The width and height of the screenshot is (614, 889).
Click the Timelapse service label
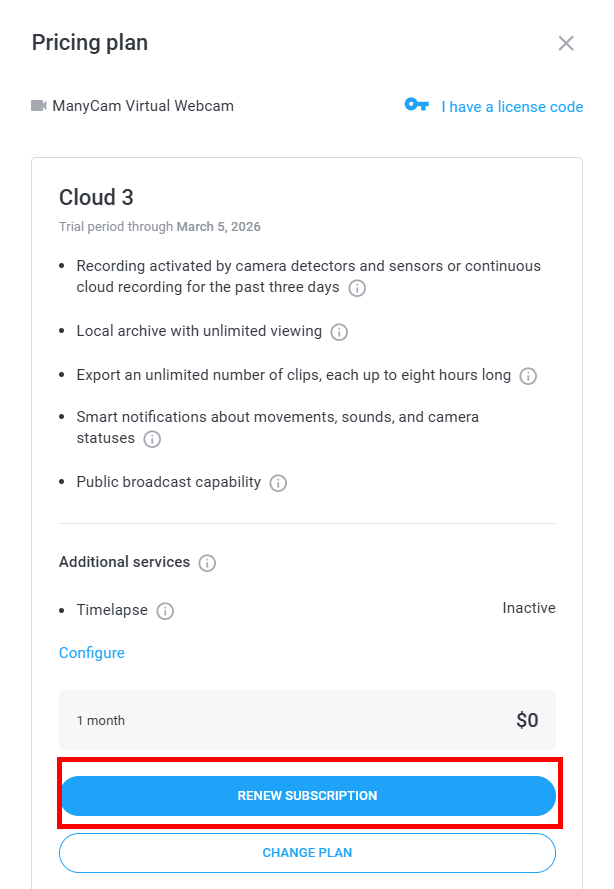point(112,610)
